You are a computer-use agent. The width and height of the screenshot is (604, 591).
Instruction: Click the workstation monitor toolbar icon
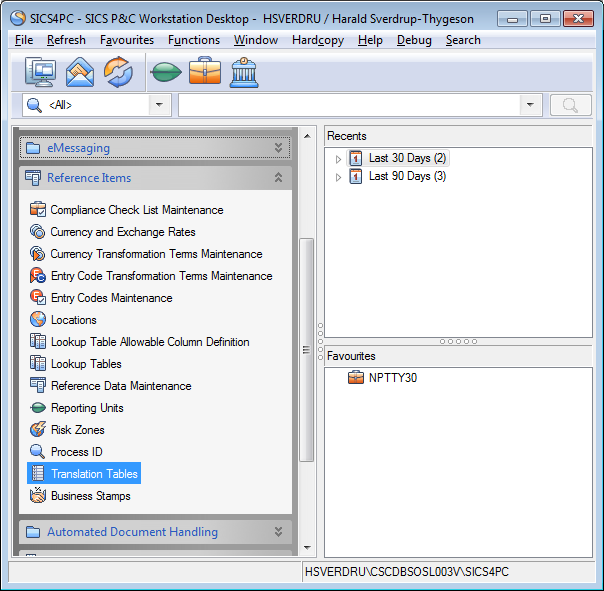[40, 73]
